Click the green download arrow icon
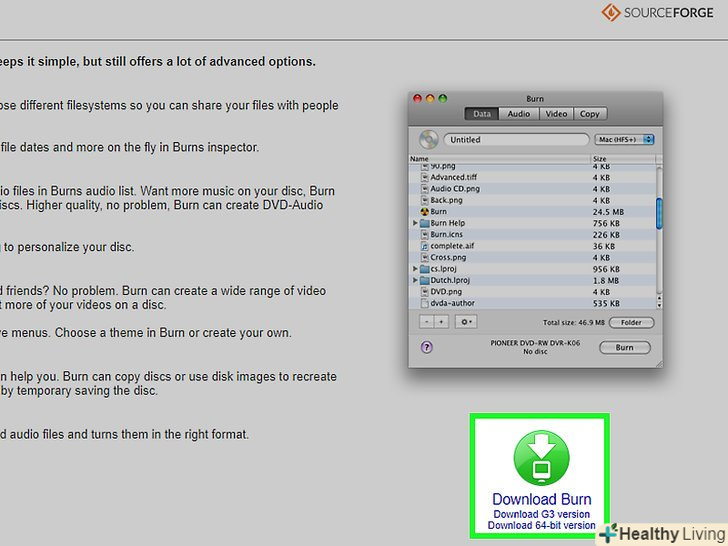Image resolution: width=728 pixels, height=546 pixels. tap(541, 458)
